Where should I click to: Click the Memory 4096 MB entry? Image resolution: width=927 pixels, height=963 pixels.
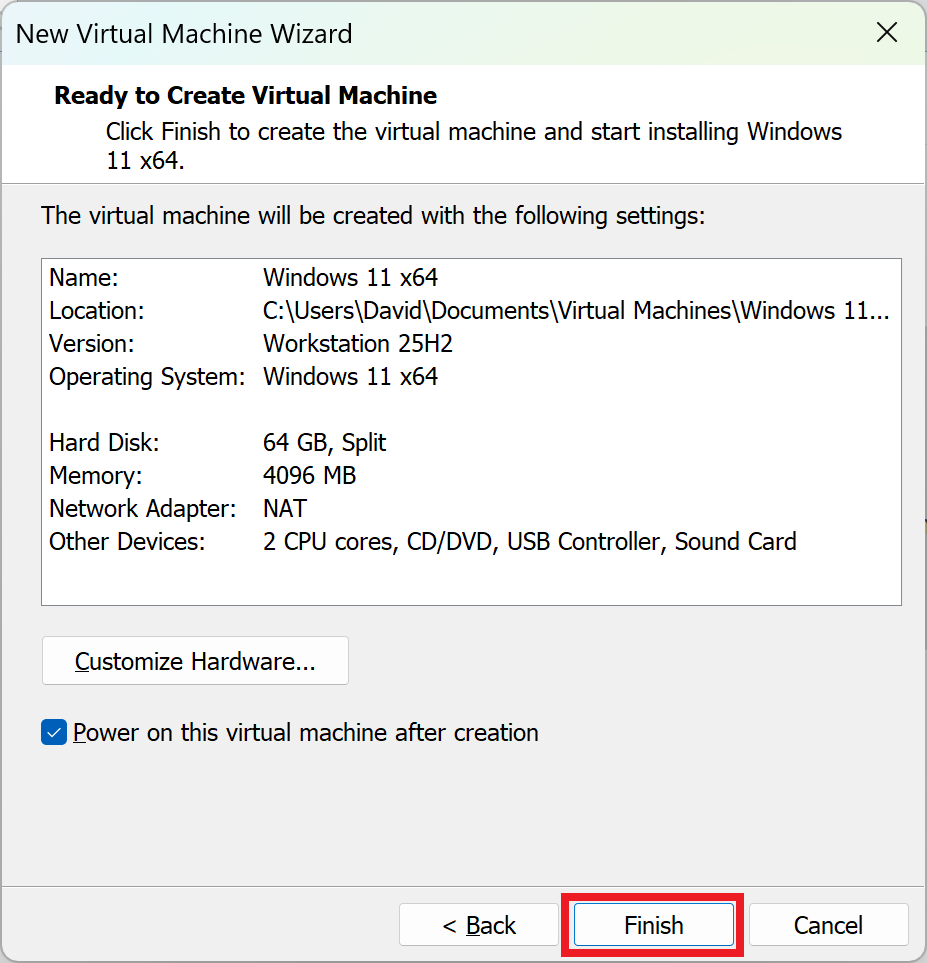(309, 475)
